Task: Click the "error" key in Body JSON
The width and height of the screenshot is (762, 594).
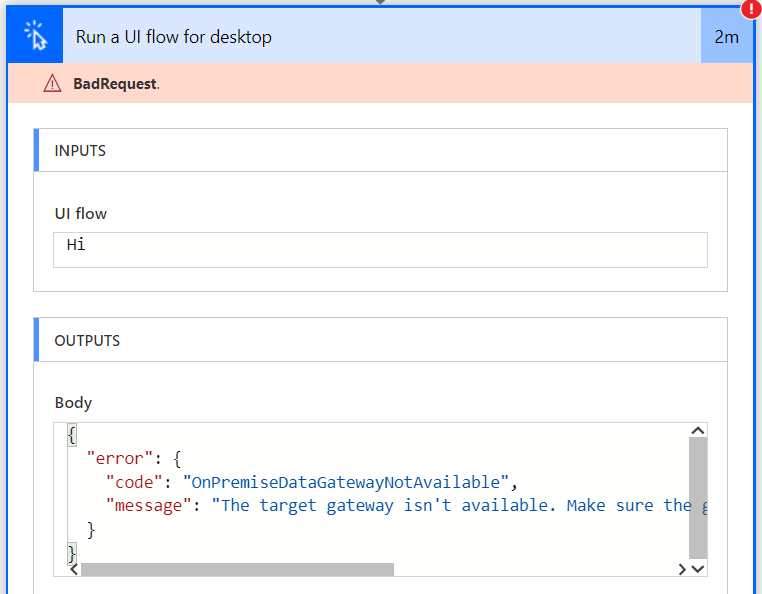Action: pos(120,458)
